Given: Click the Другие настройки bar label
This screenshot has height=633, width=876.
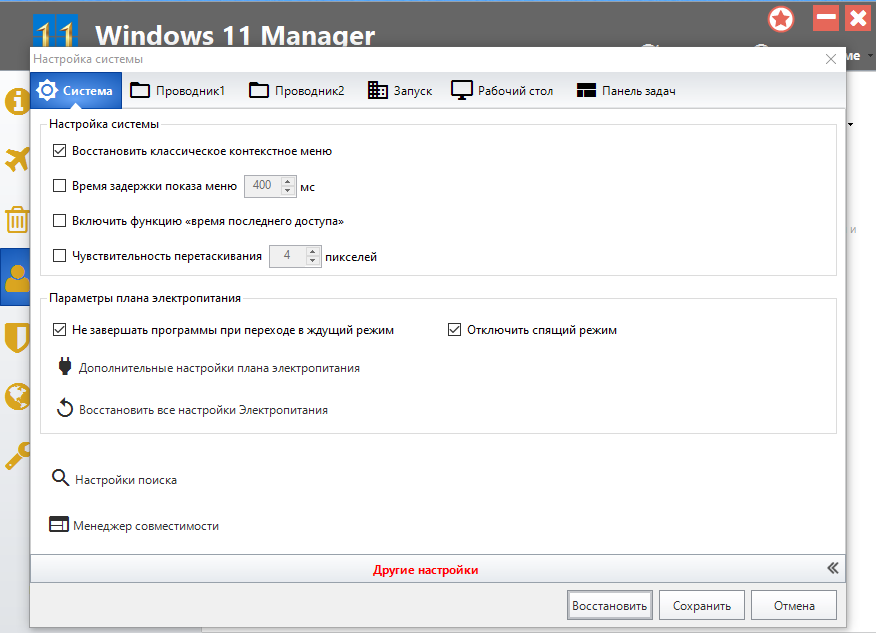Looking at the screenshot, I should coord(426,570).
